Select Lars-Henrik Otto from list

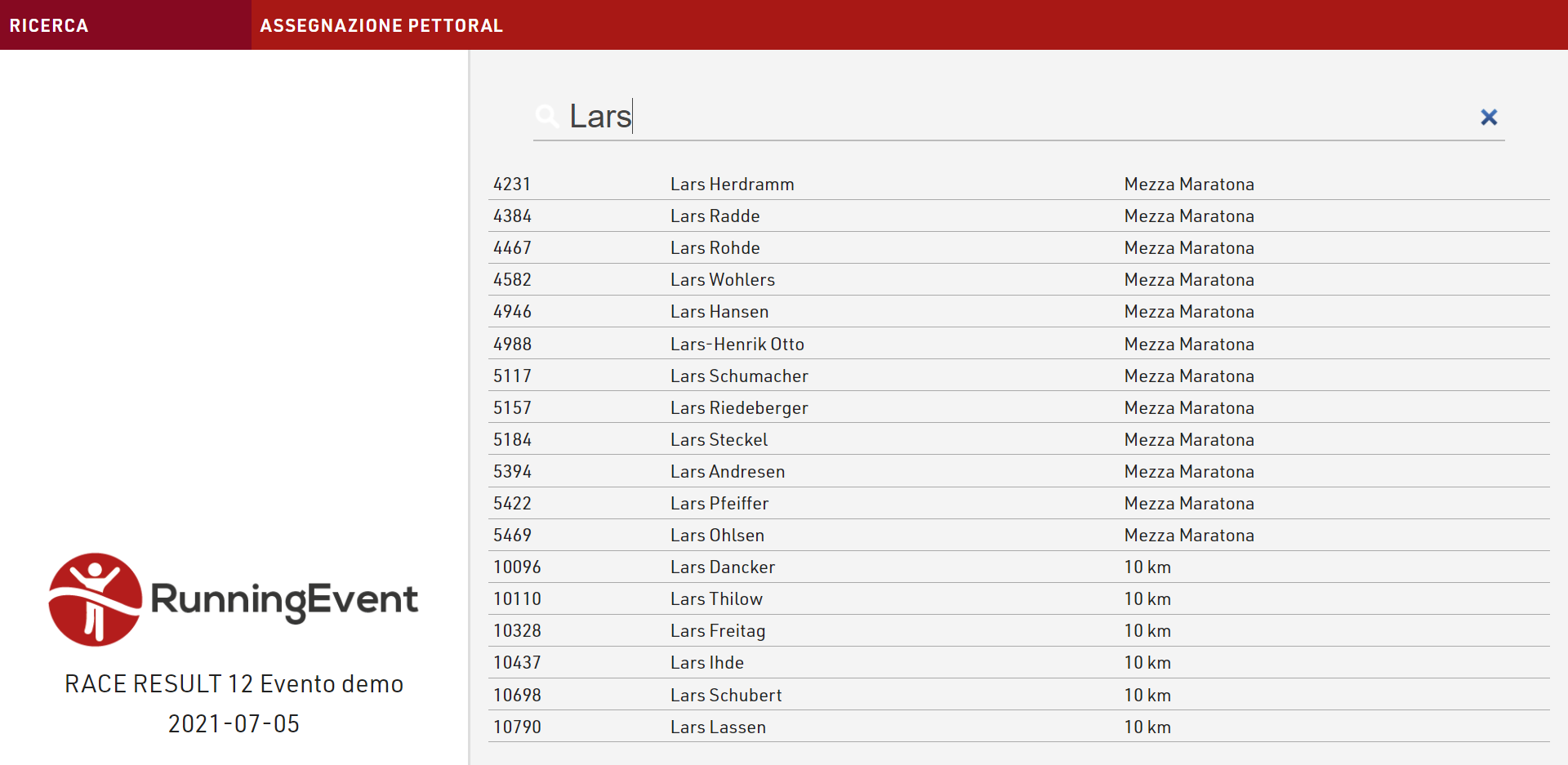tap(737, 345)
